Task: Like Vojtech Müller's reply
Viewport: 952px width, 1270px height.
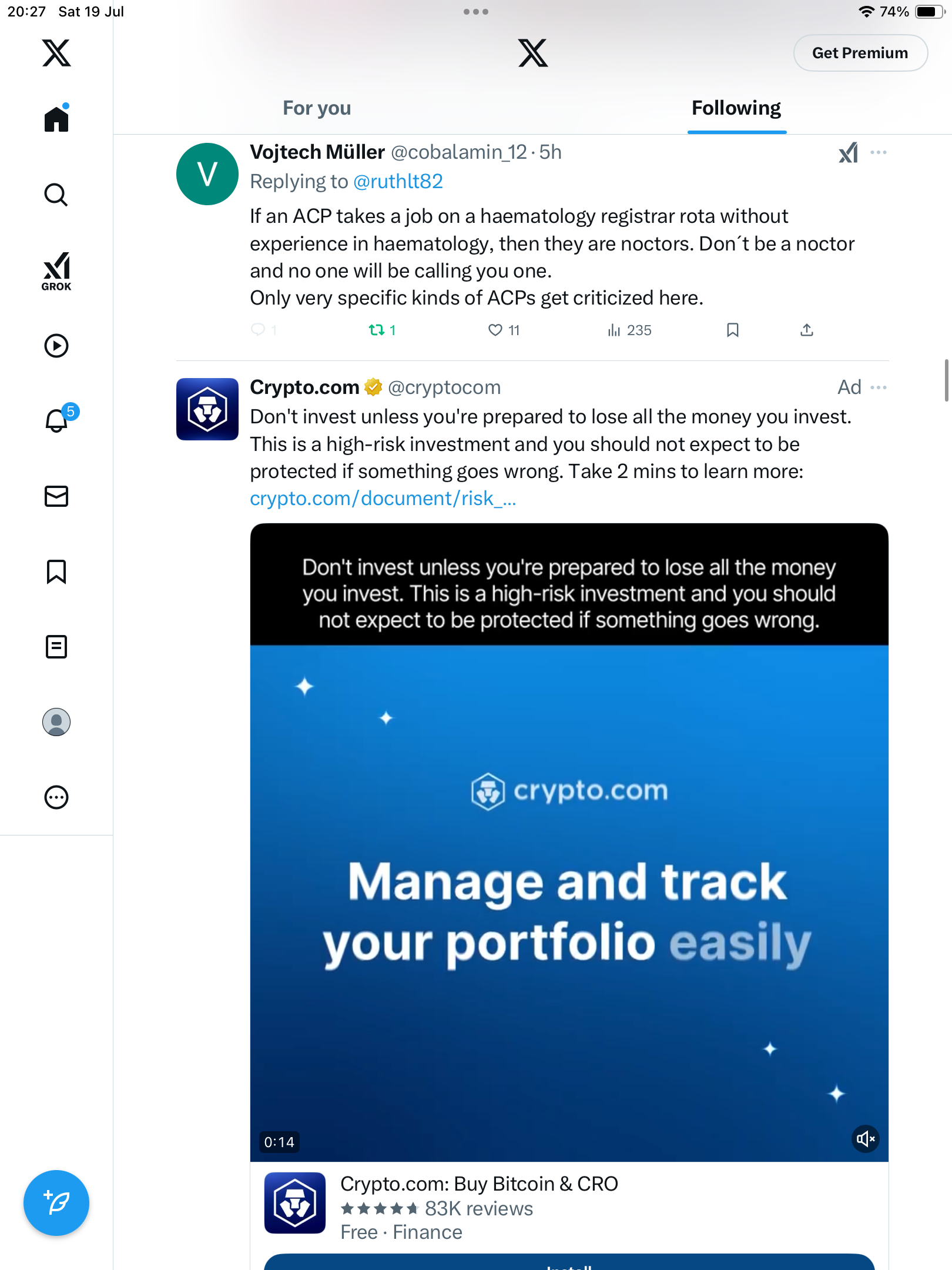Action: point(504,330)
